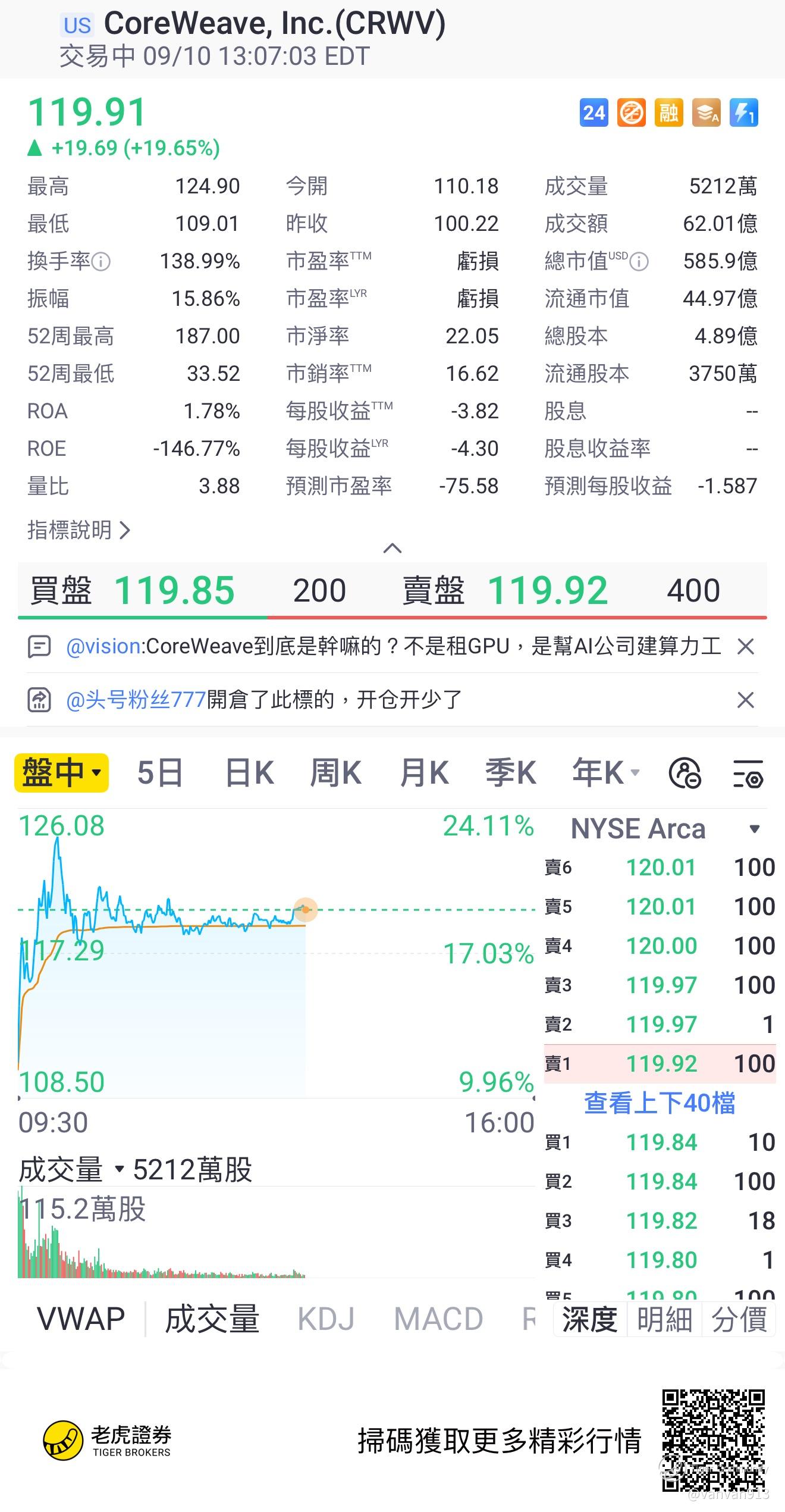Select the 買4 119.80 order book row

pos(660,1260)
